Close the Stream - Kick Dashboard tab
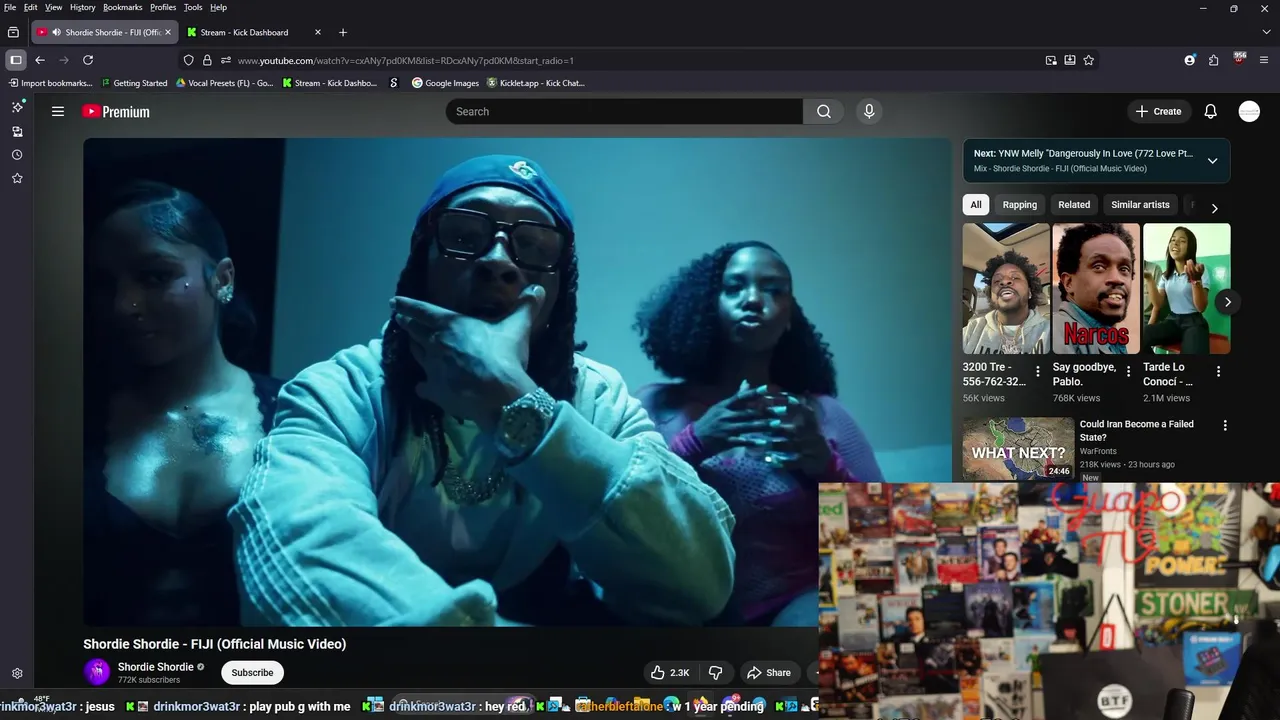The image size is (1280, 720). pyautogui.click(x=318, y=32)
